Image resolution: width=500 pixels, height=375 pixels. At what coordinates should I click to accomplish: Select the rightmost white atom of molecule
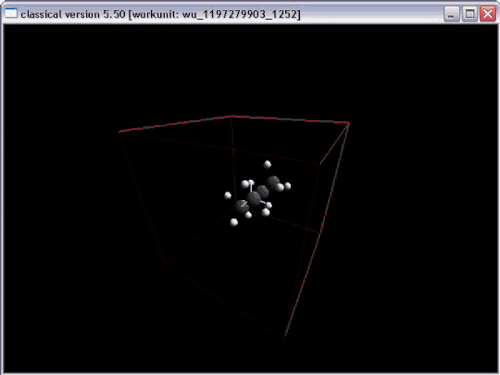click(288, 186)
